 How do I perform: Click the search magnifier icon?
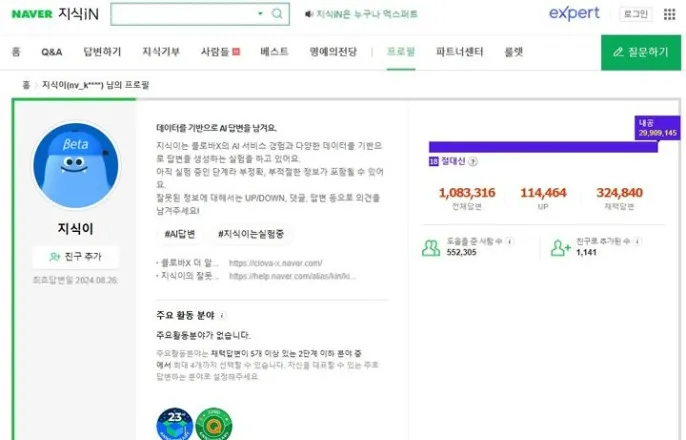pos(277,14)
